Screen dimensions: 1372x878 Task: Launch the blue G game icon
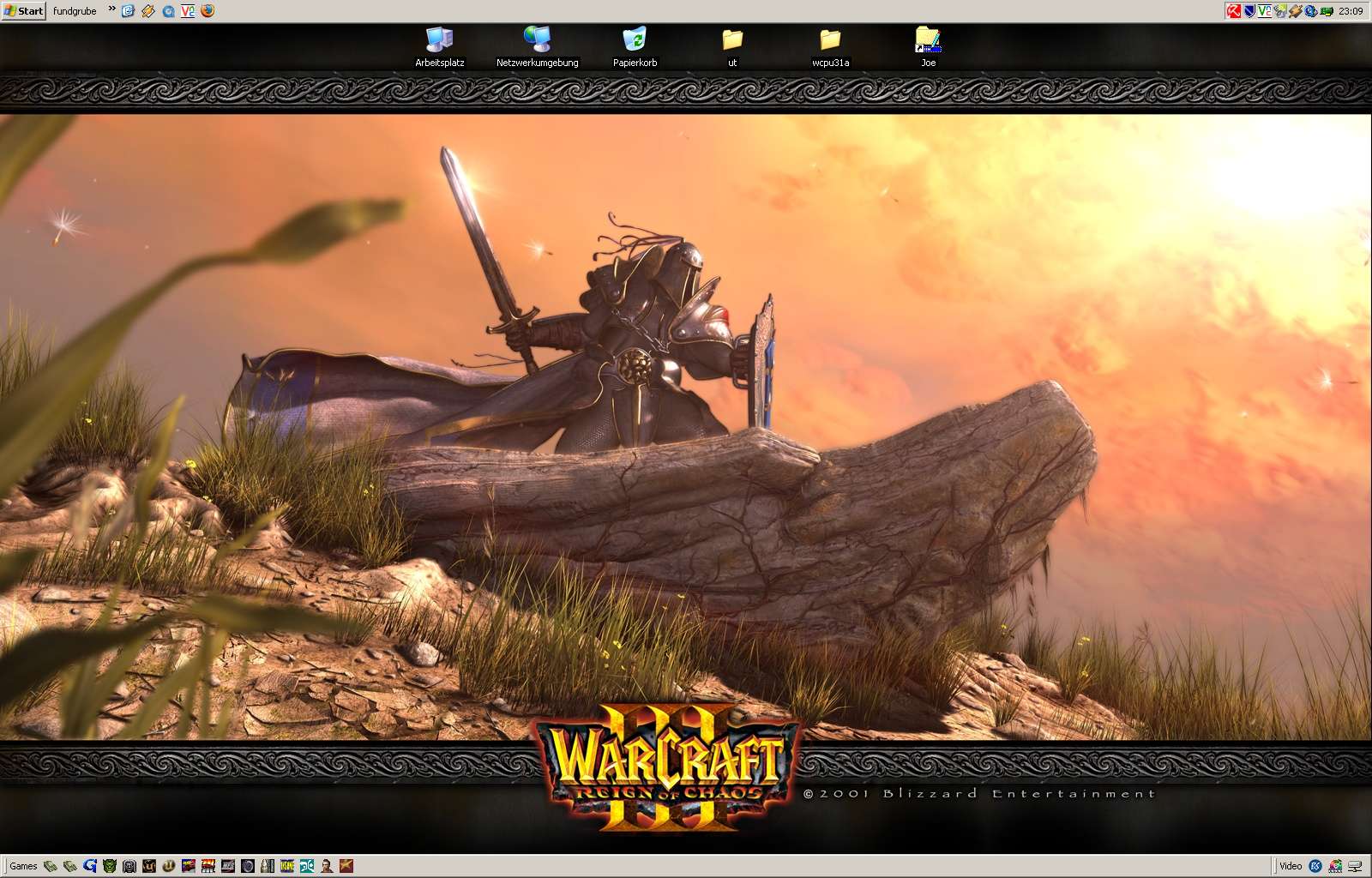click(90, 866)
